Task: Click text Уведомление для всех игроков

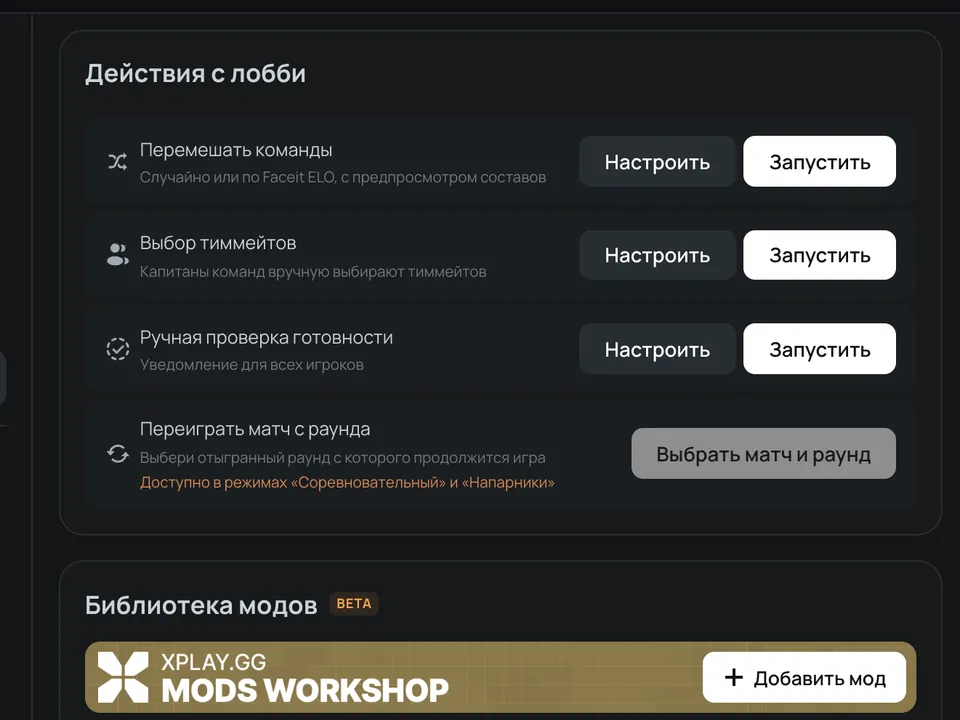Action: click(x=252, y=365)
